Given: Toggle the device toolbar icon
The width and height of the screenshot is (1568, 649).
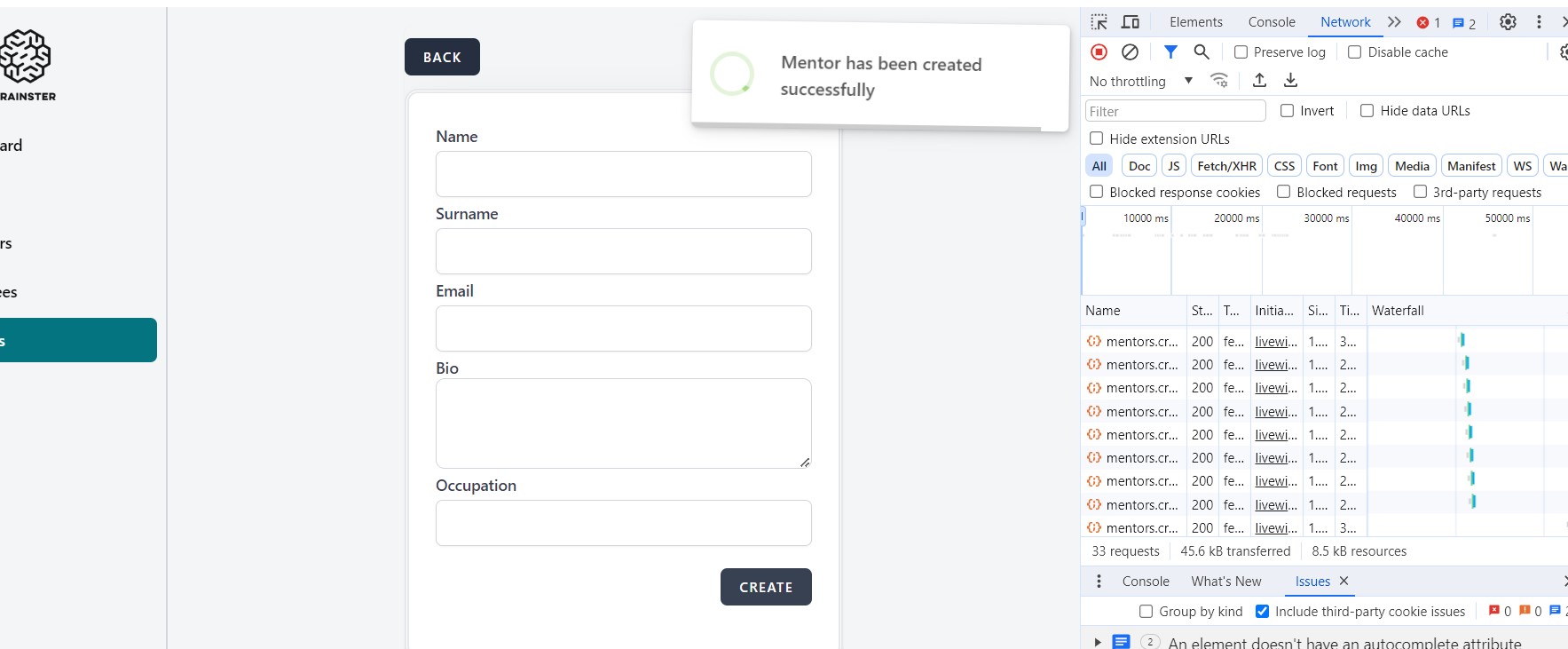Looking at the screenshot, I should click(1131, 22).
